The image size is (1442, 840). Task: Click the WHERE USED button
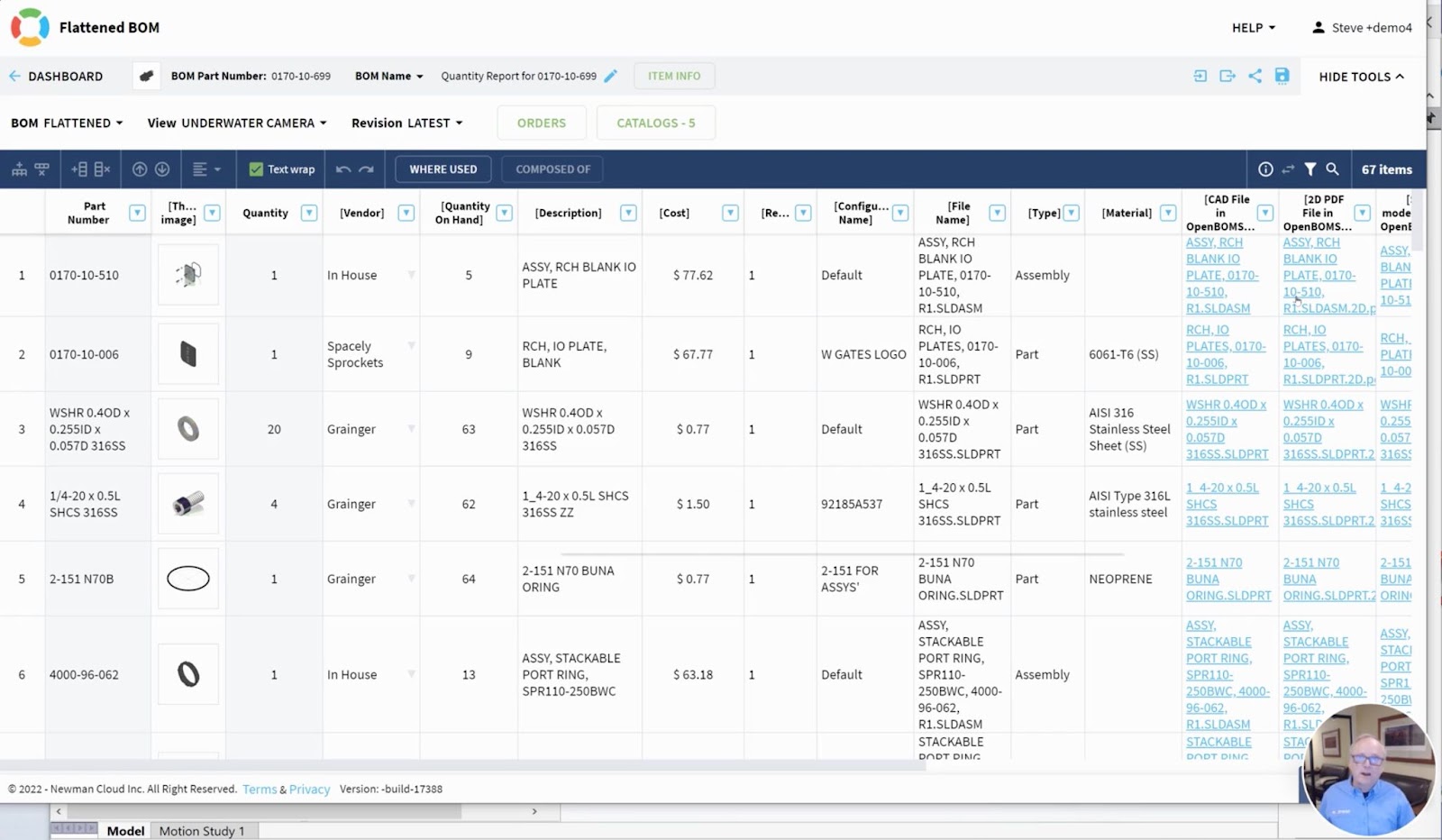(443, 169)
